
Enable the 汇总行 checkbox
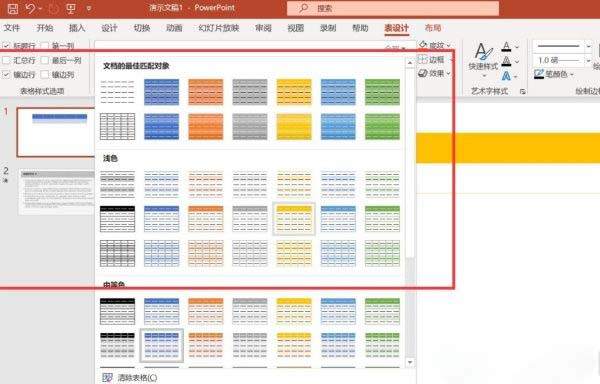6,60
